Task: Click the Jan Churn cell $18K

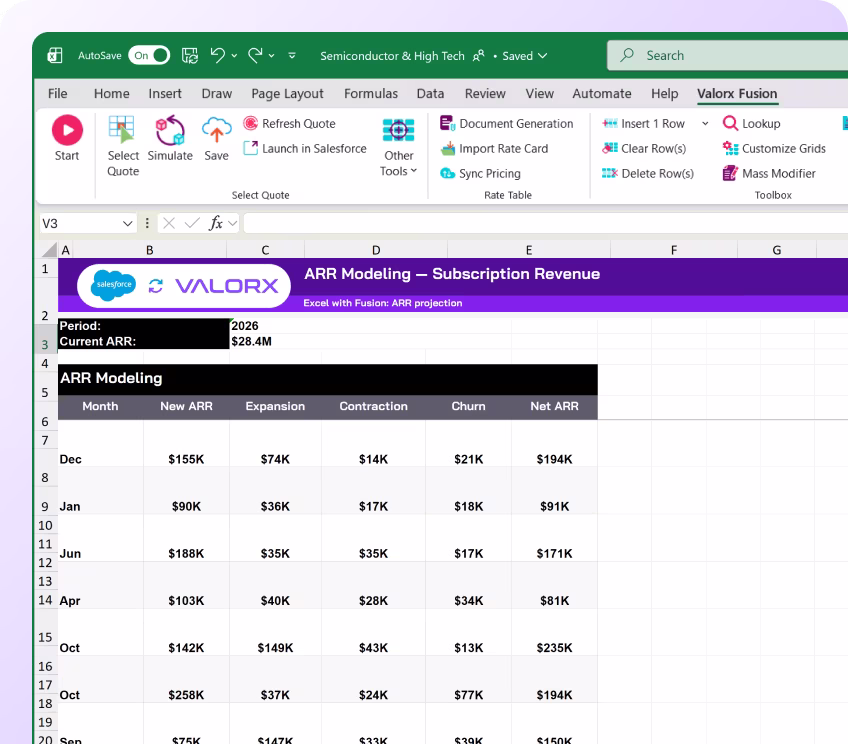Action: [468, 506]
